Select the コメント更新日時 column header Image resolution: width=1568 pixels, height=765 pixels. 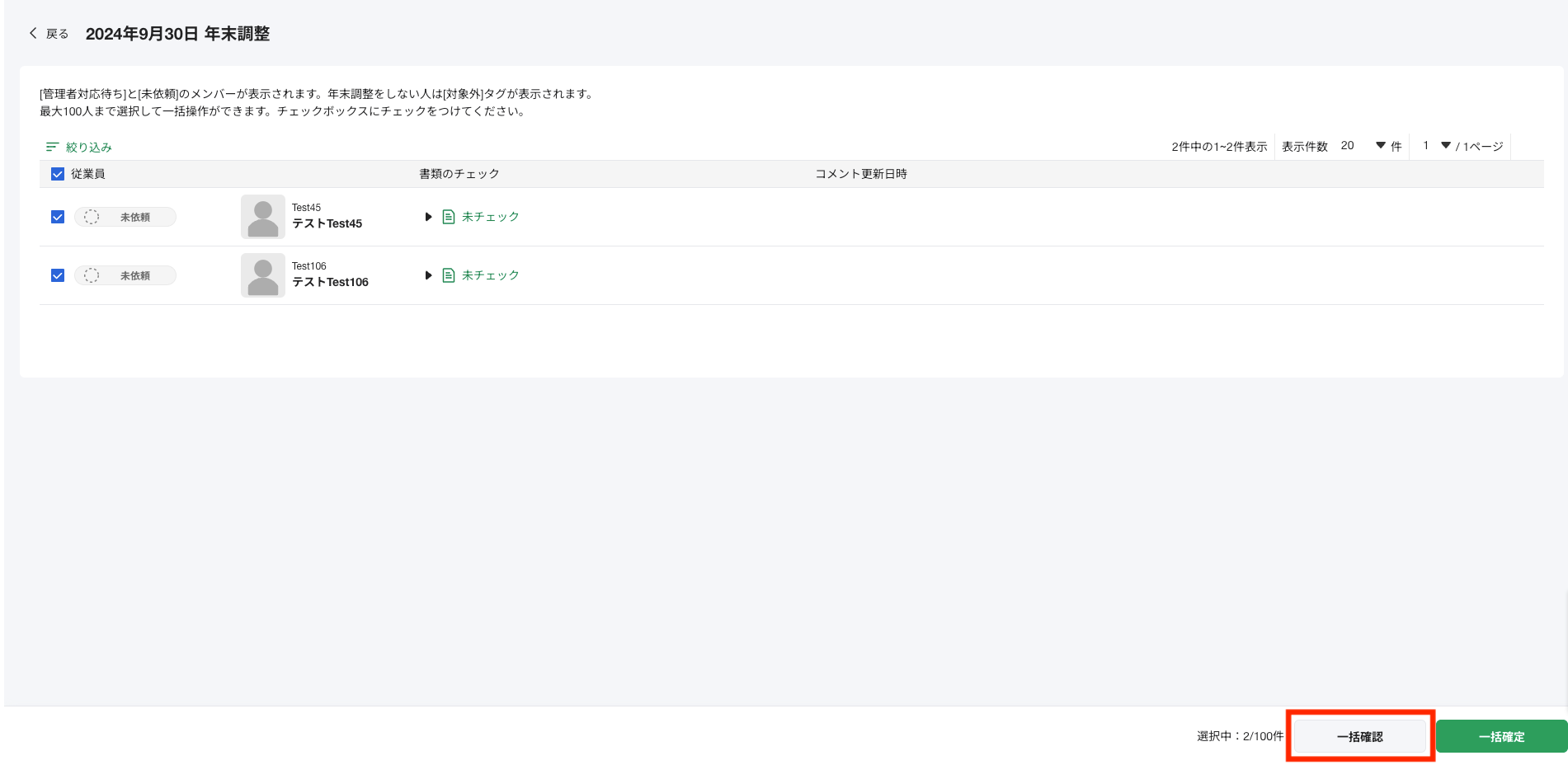860,174
